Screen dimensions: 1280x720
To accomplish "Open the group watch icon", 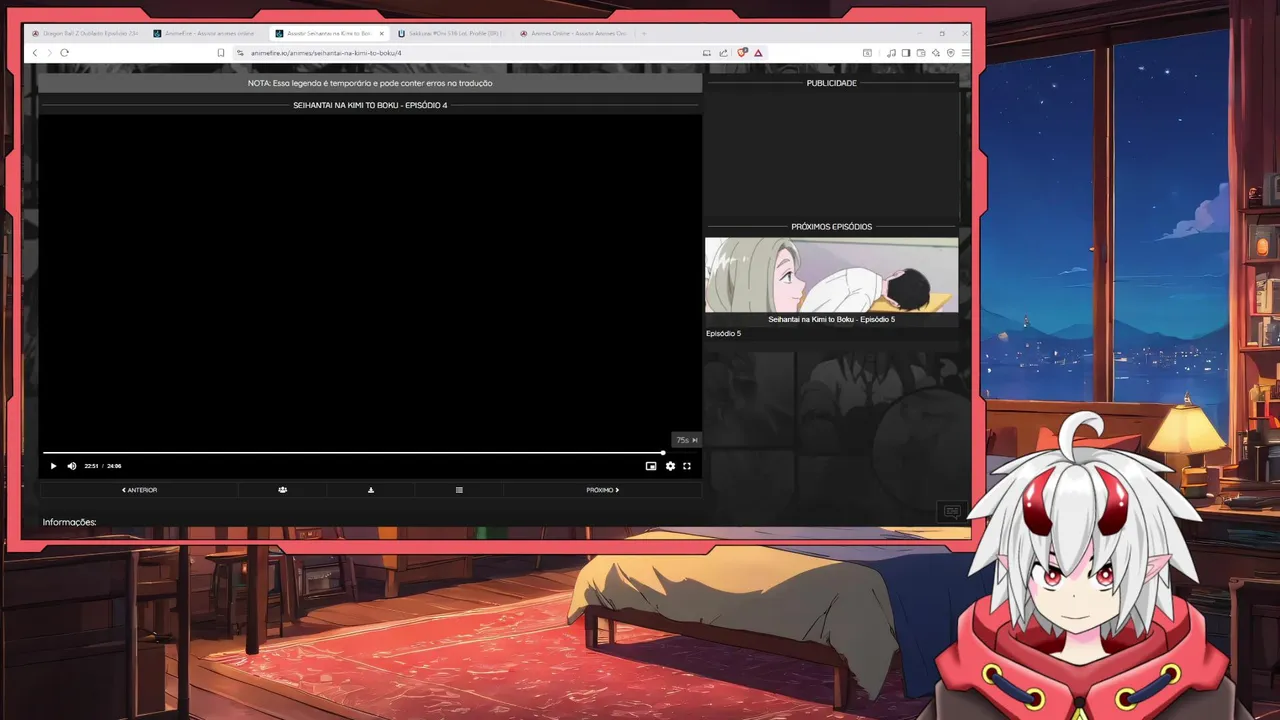I will (283, 490).
